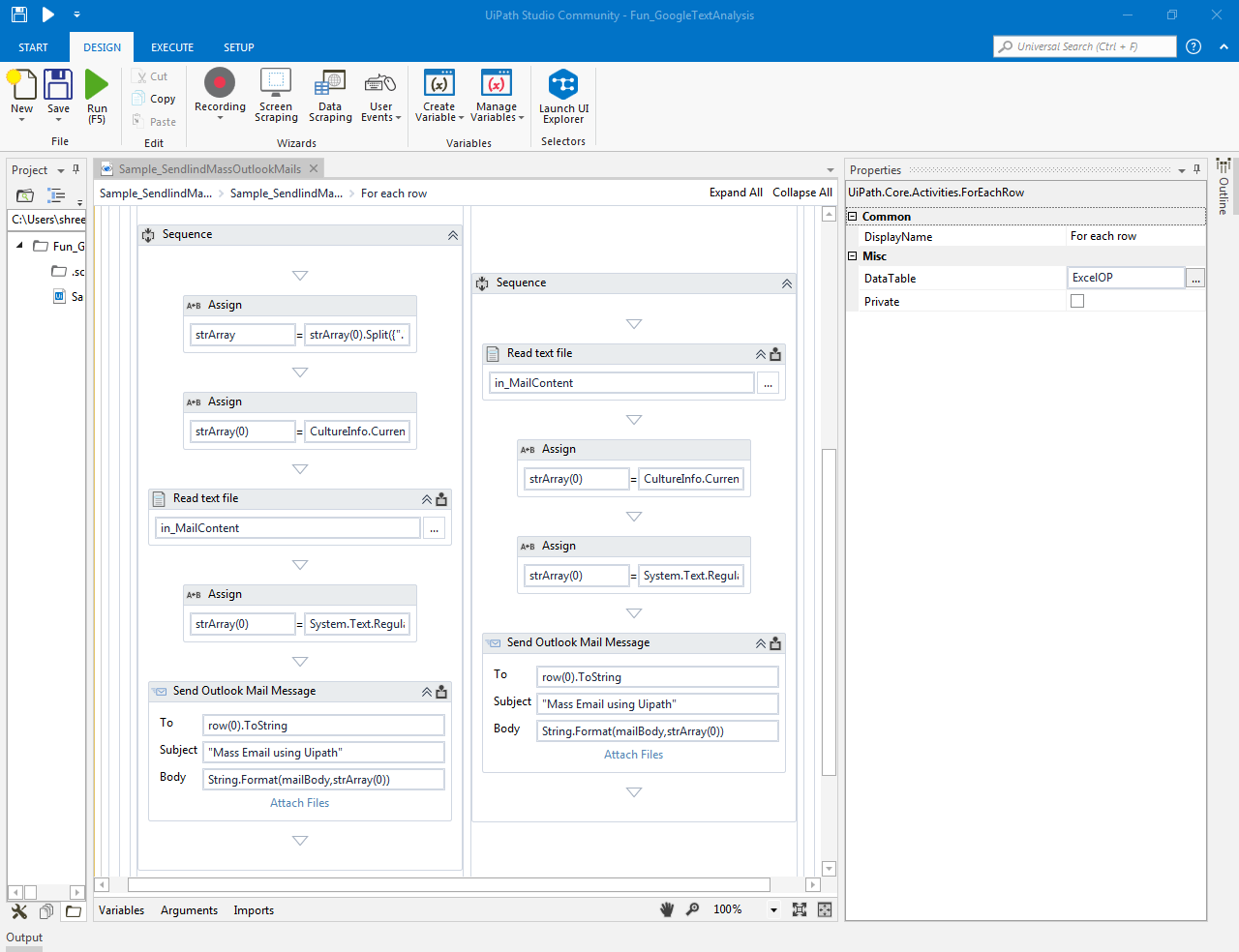The image size is (1239, 952).
Task: Click the fit to screen icon
Action: (x=800, y=909)
